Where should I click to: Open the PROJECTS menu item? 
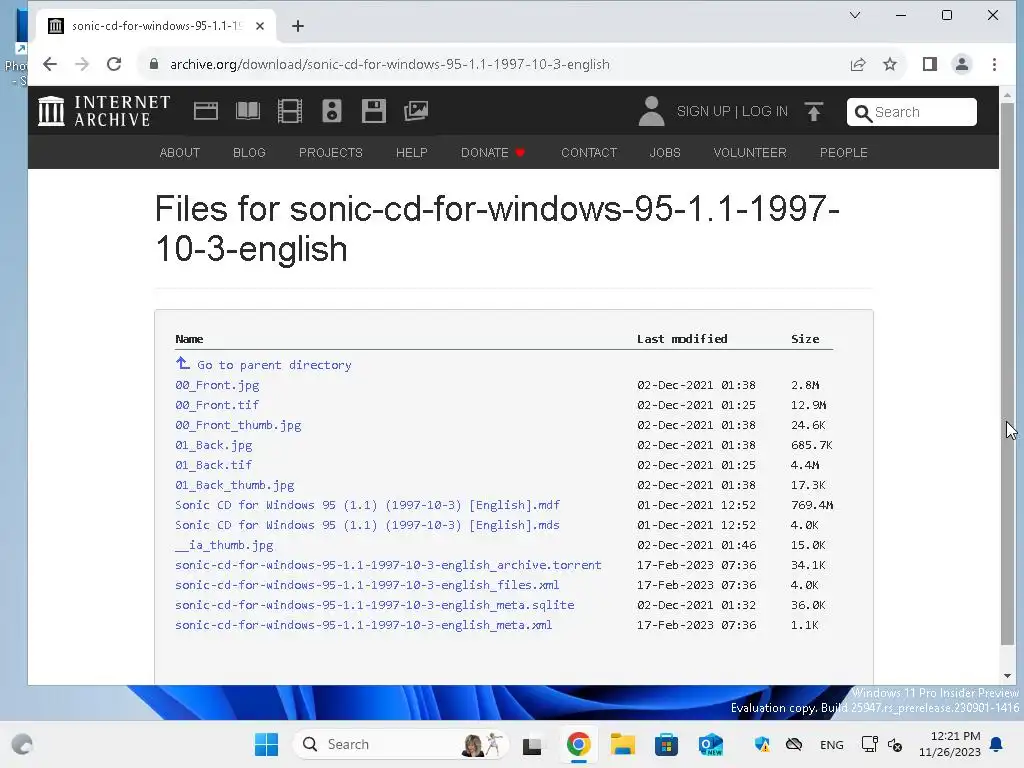click(x=330, y=152)
